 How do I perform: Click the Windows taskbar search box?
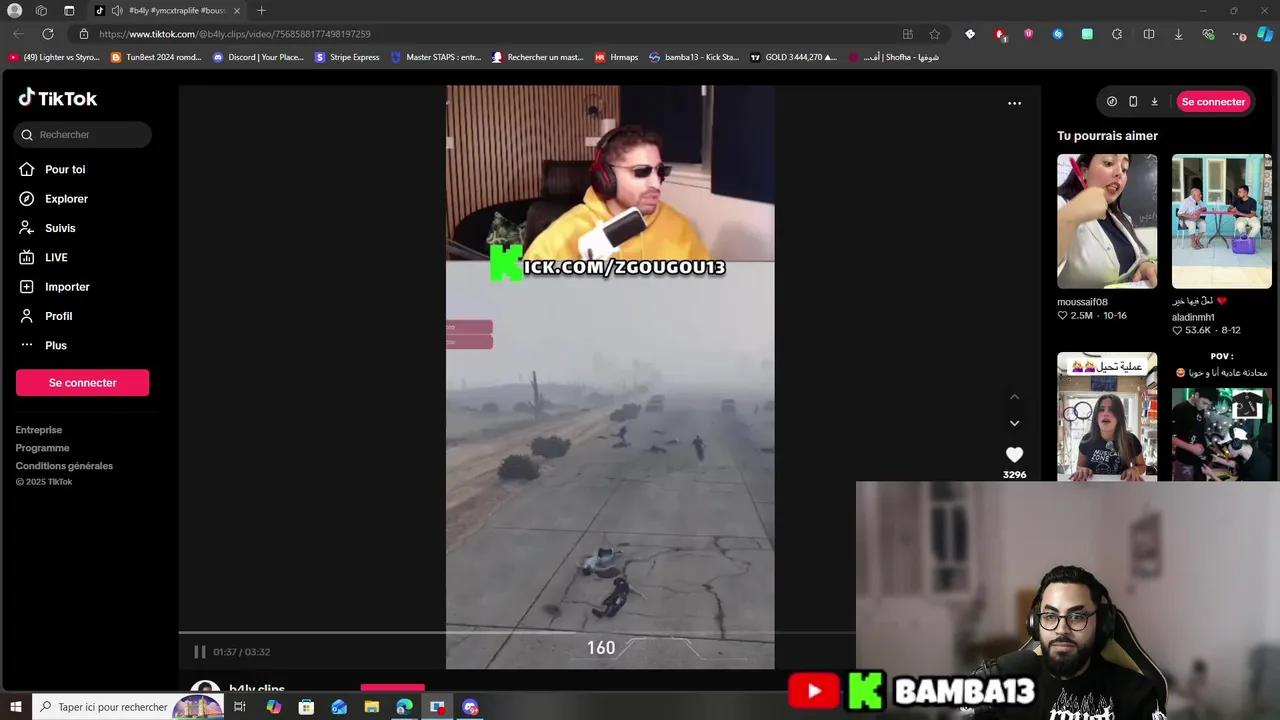tap(127, 707)
